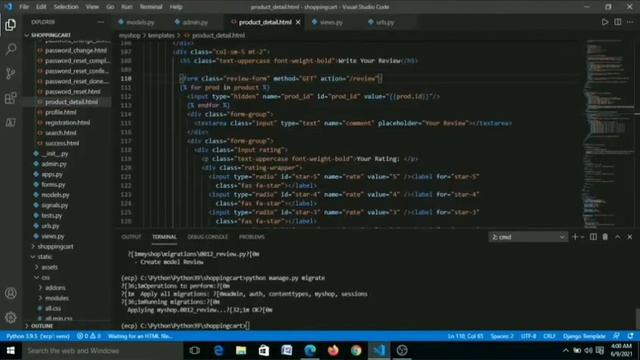
Task: Open the new terminal launch profile arrow
Action: [582, 237]
